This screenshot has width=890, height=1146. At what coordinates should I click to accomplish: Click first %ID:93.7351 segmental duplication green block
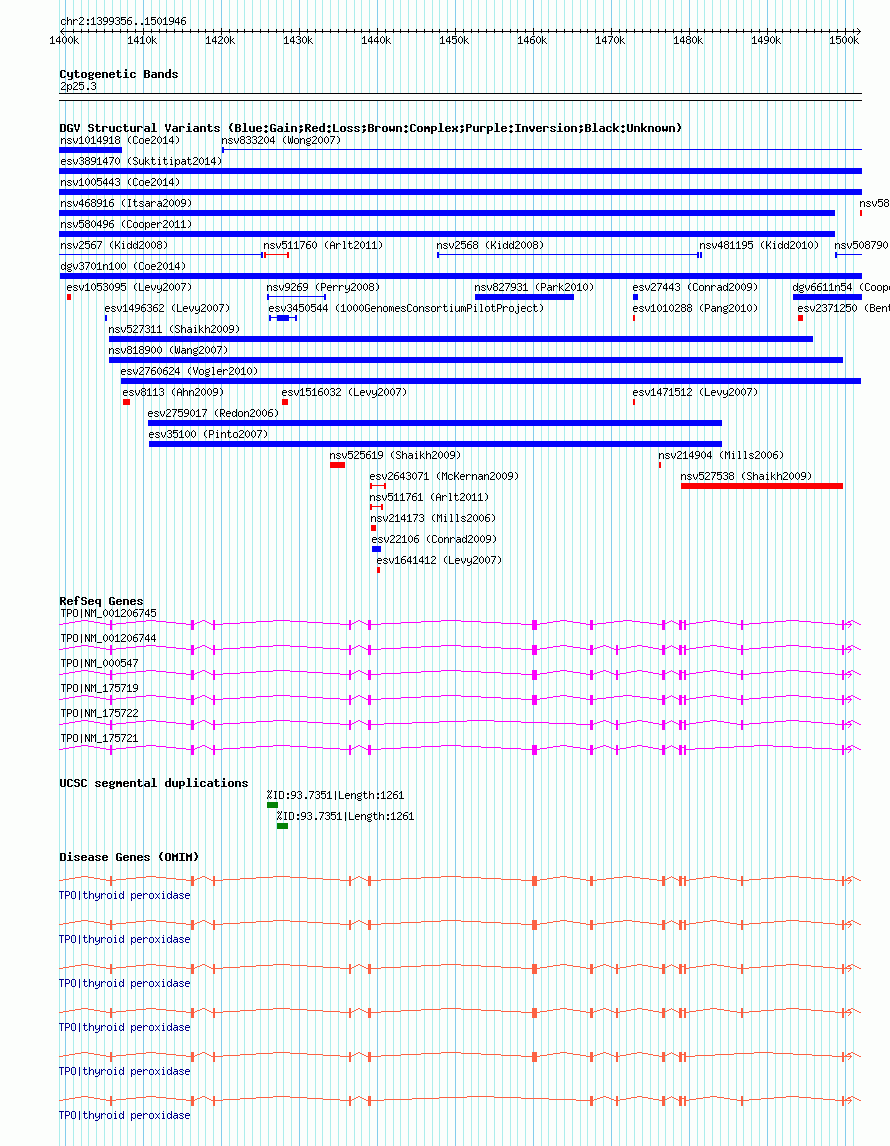[x=273, y=805]
